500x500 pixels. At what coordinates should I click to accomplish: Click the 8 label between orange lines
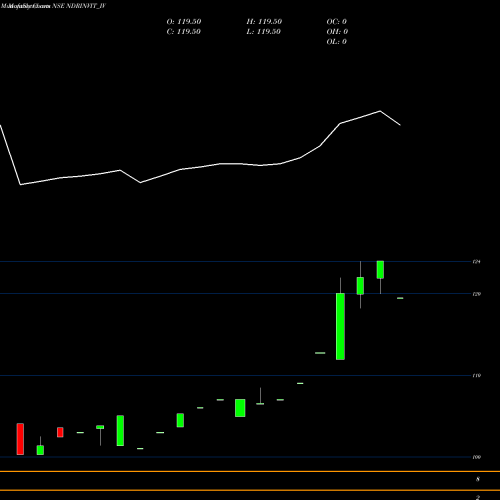(478, 479)
